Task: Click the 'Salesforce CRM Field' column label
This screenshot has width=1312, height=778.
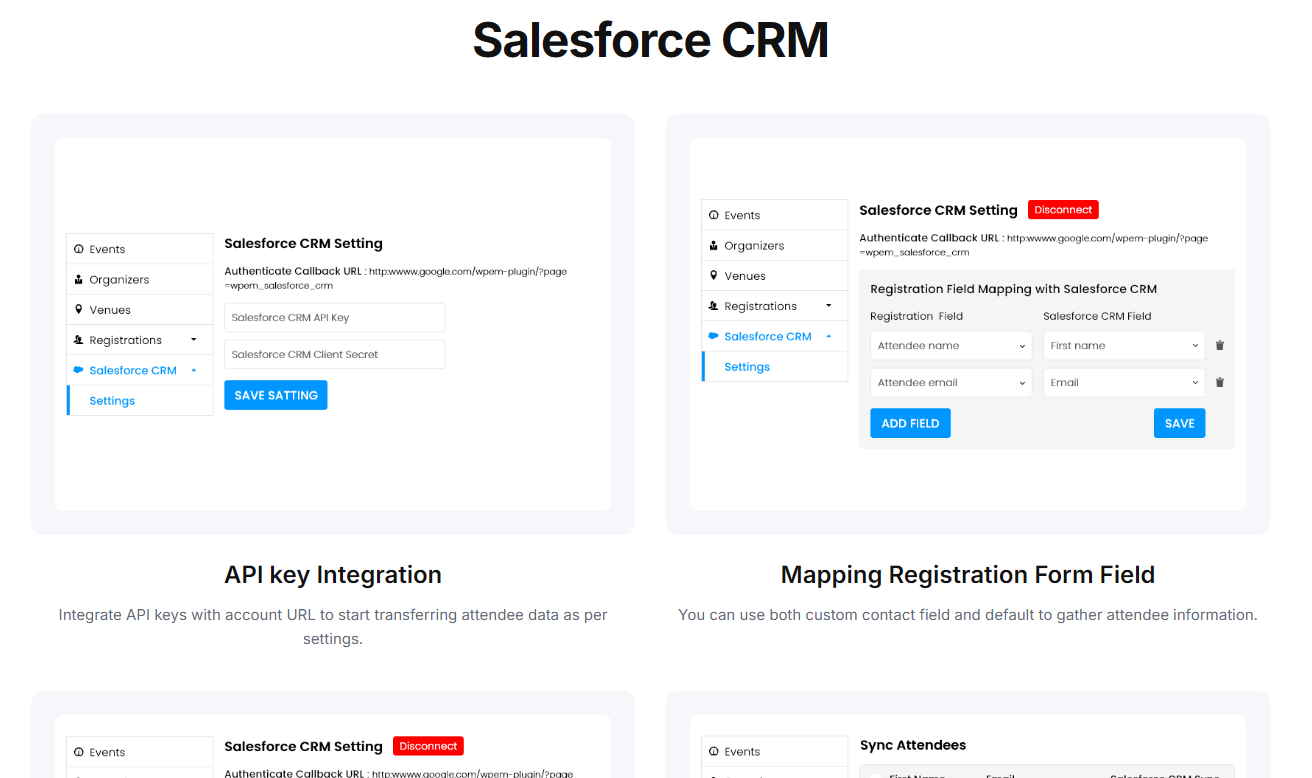Action: tap(1097, 316)
